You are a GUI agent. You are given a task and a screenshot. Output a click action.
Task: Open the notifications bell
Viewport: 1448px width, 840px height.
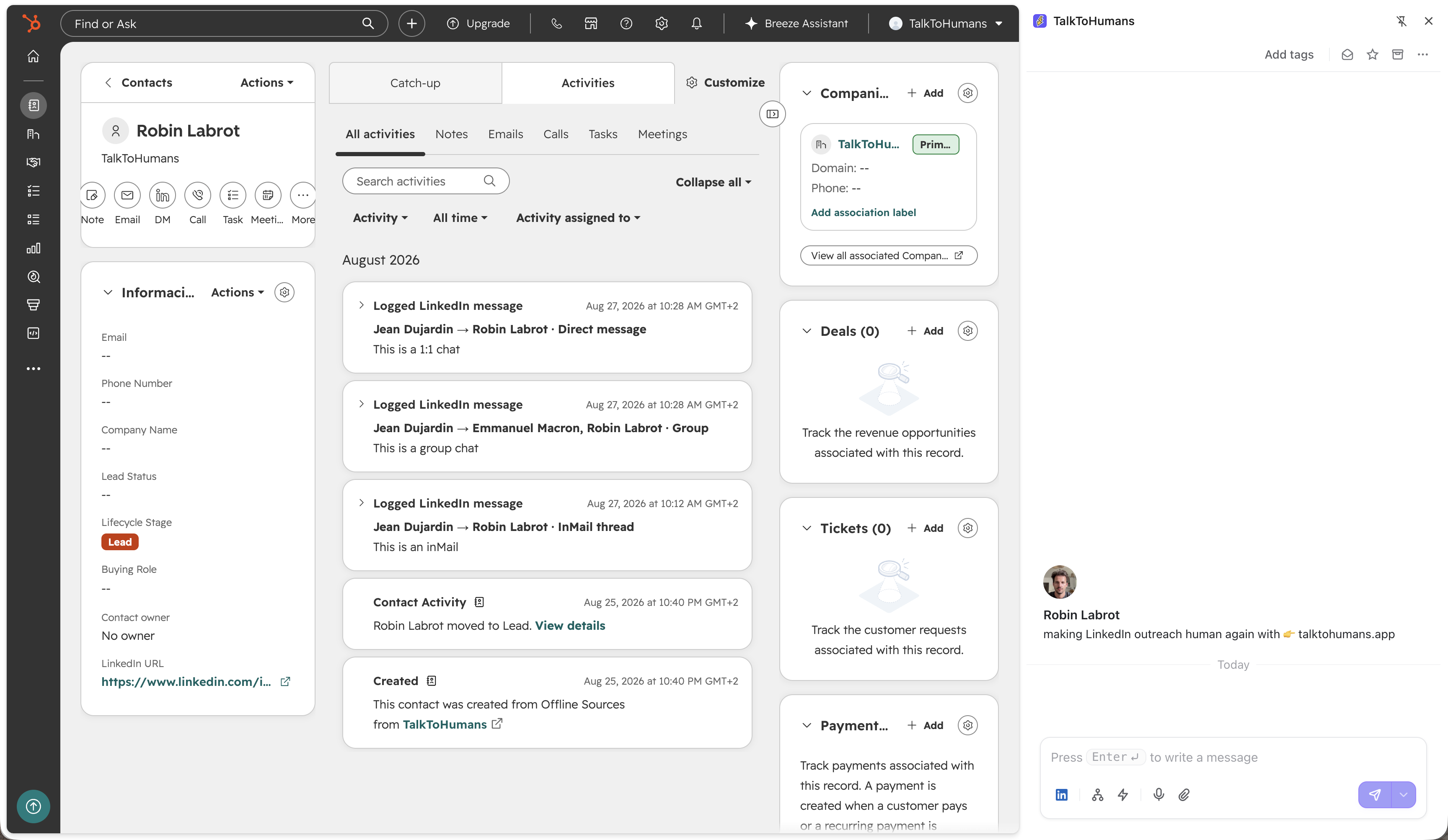(696, 23)
